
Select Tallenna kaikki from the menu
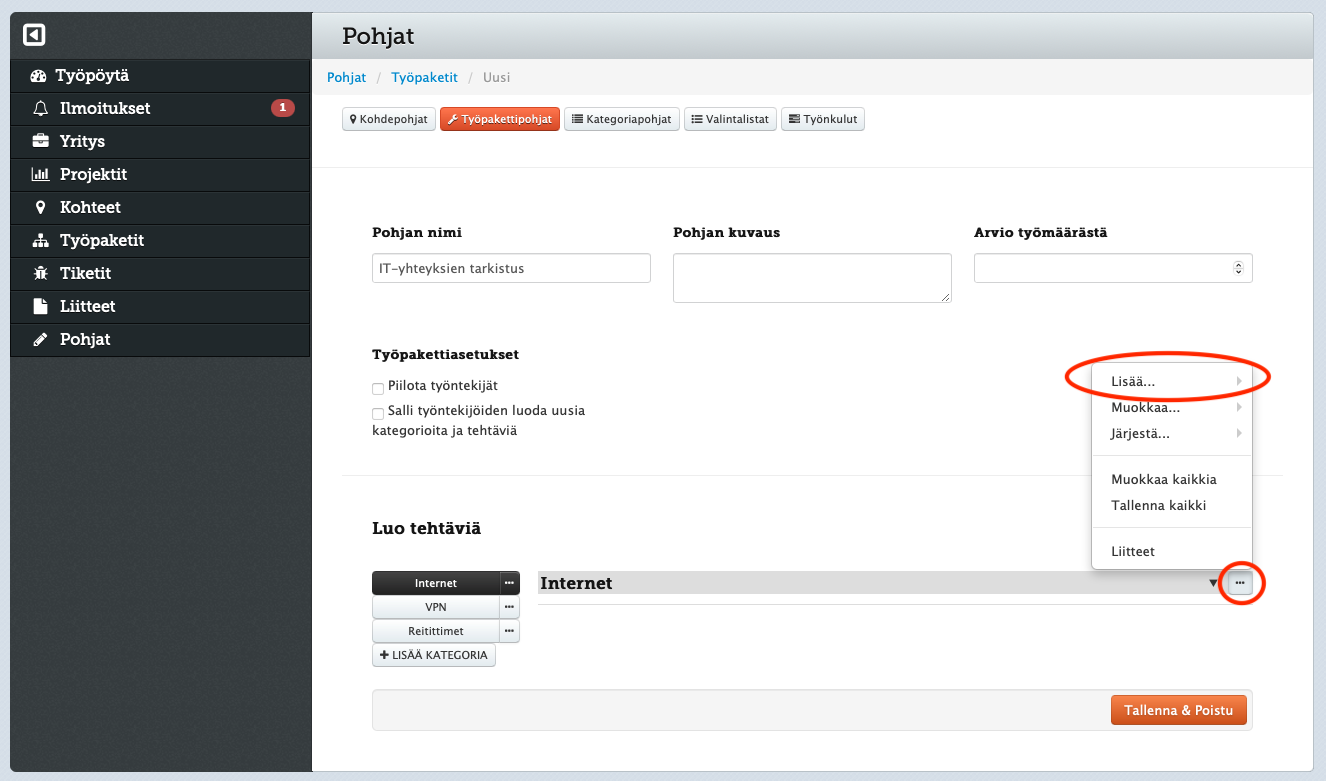1158,505
